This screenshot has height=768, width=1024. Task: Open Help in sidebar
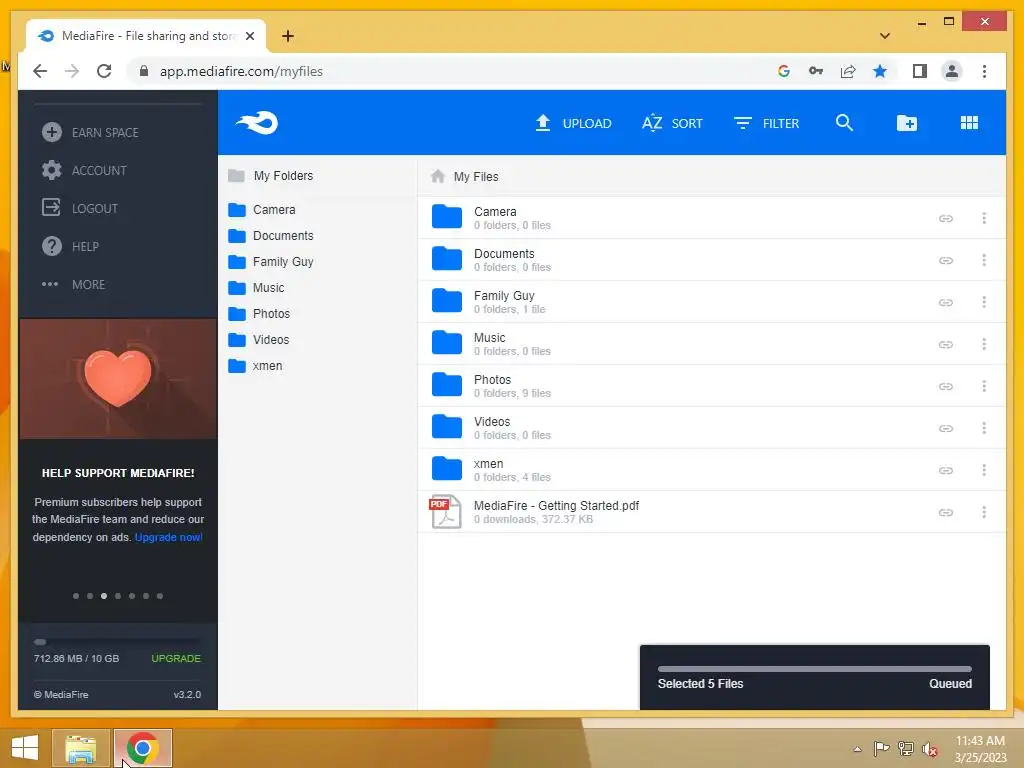pos(70,246)
